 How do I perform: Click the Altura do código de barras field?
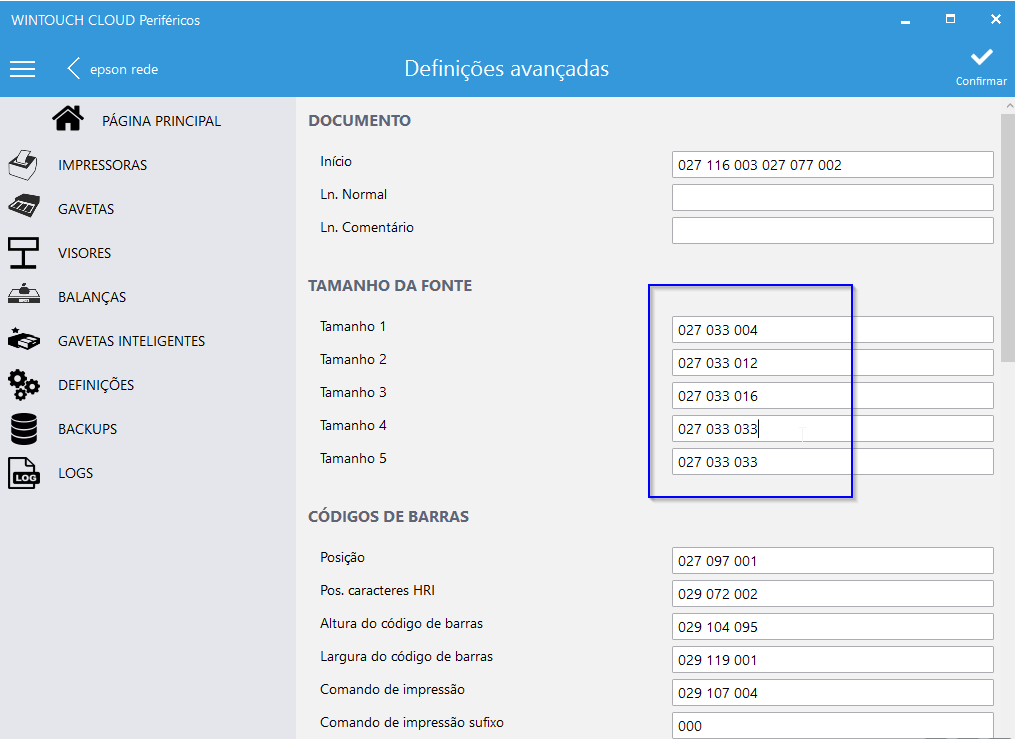pyautogui.click(x=832, y=627)
